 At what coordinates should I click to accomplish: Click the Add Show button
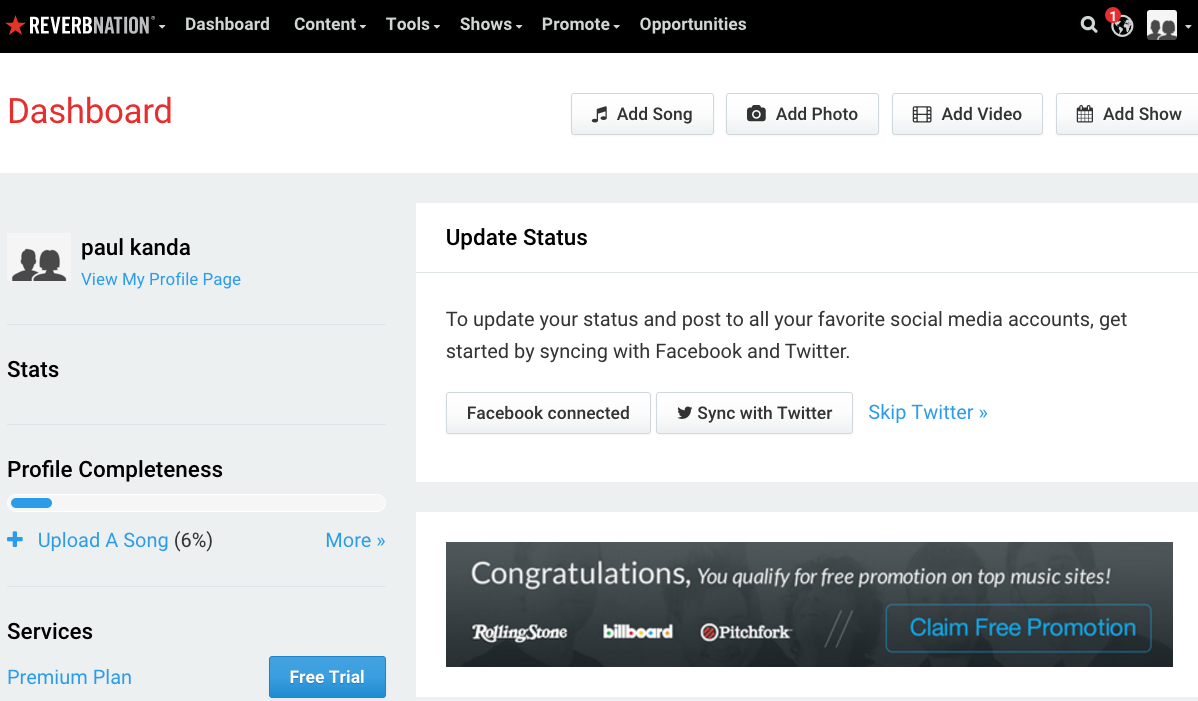click(x=1128, y=114)
